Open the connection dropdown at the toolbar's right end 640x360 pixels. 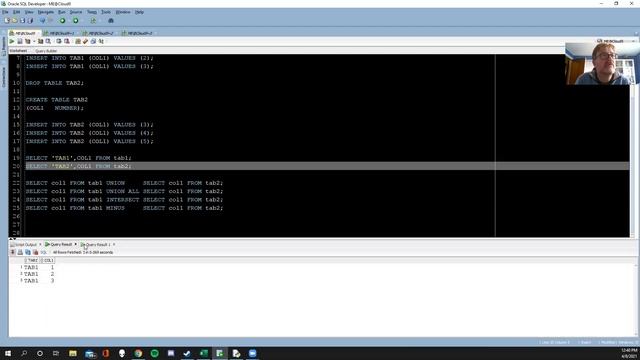633,42
